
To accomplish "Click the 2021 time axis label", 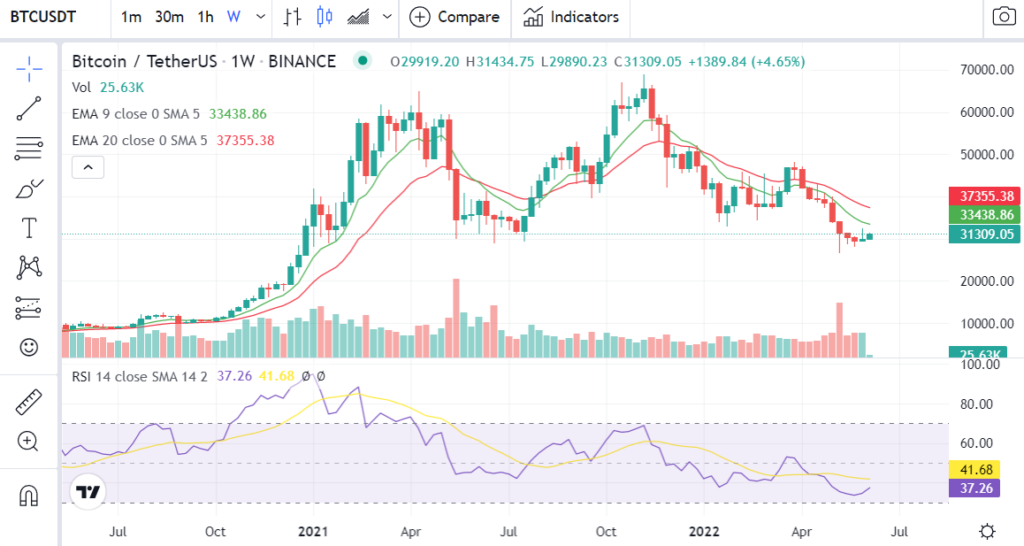I will tap(313, 532).
